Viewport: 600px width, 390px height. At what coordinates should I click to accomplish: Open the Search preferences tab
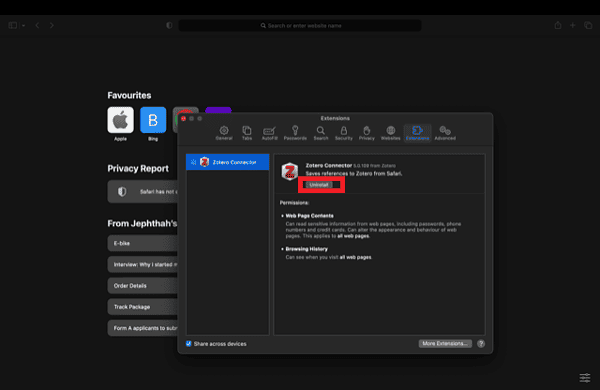(x=321, y=133)
